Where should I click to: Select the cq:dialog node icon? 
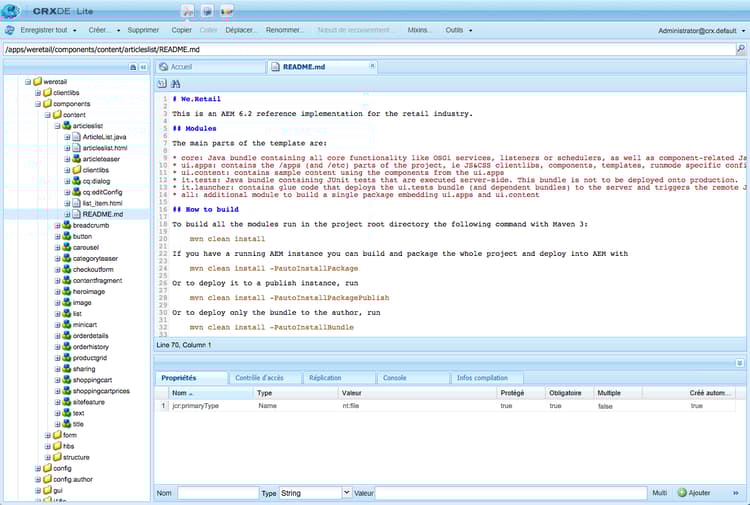pyautogui.click(x=76, y=181)
